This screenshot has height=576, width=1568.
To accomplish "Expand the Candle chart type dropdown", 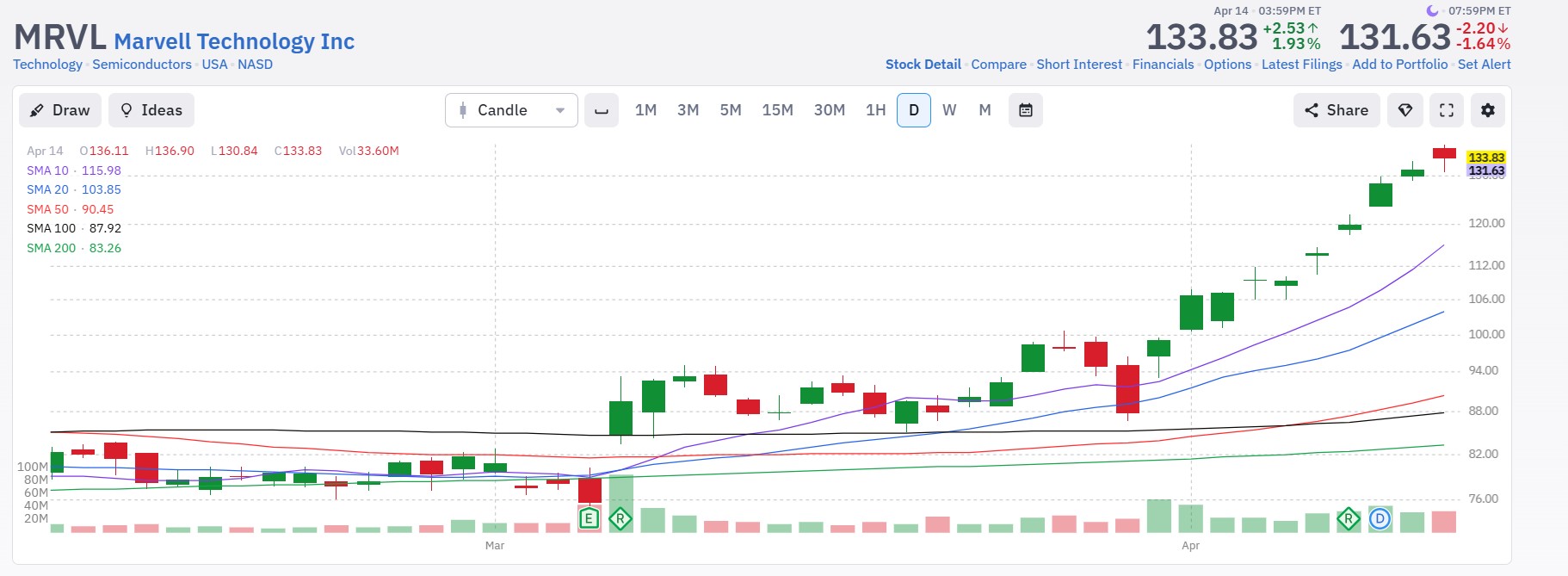I will pos(511,110).
